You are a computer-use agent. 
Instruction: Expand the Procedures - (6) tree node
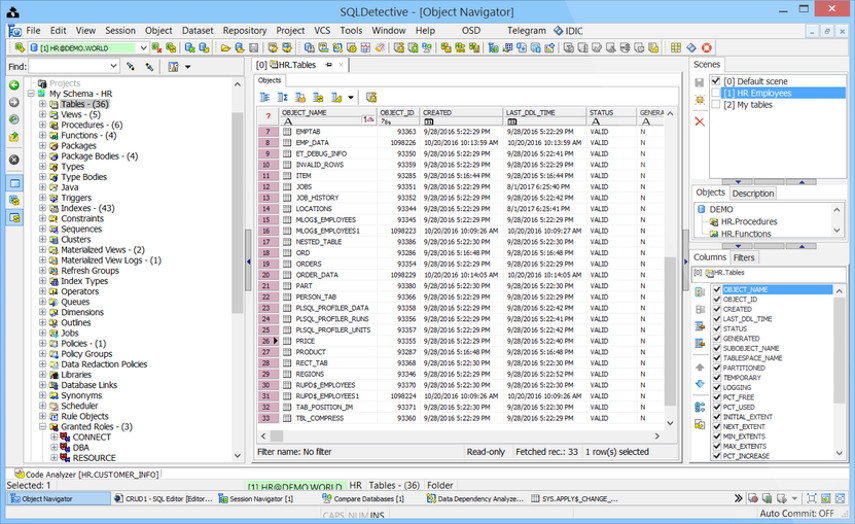pos(43,125)
